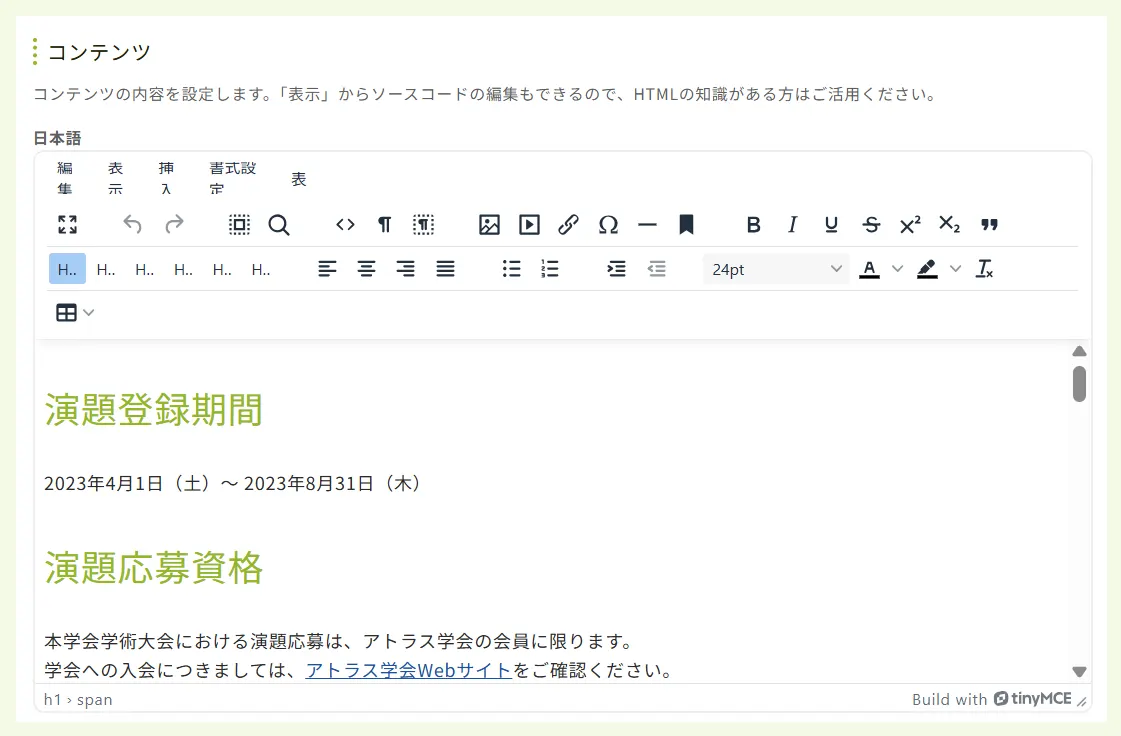Viewport: 1121px width, 736px height.
Task: Enter fullscreen mode via the toolbar icon
Action: coord(67,225)
